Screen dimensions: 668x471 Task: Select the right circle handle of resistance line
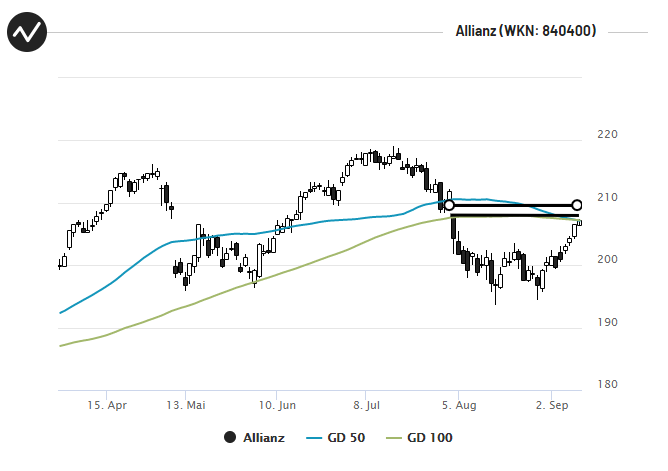[x=577, y=205]
